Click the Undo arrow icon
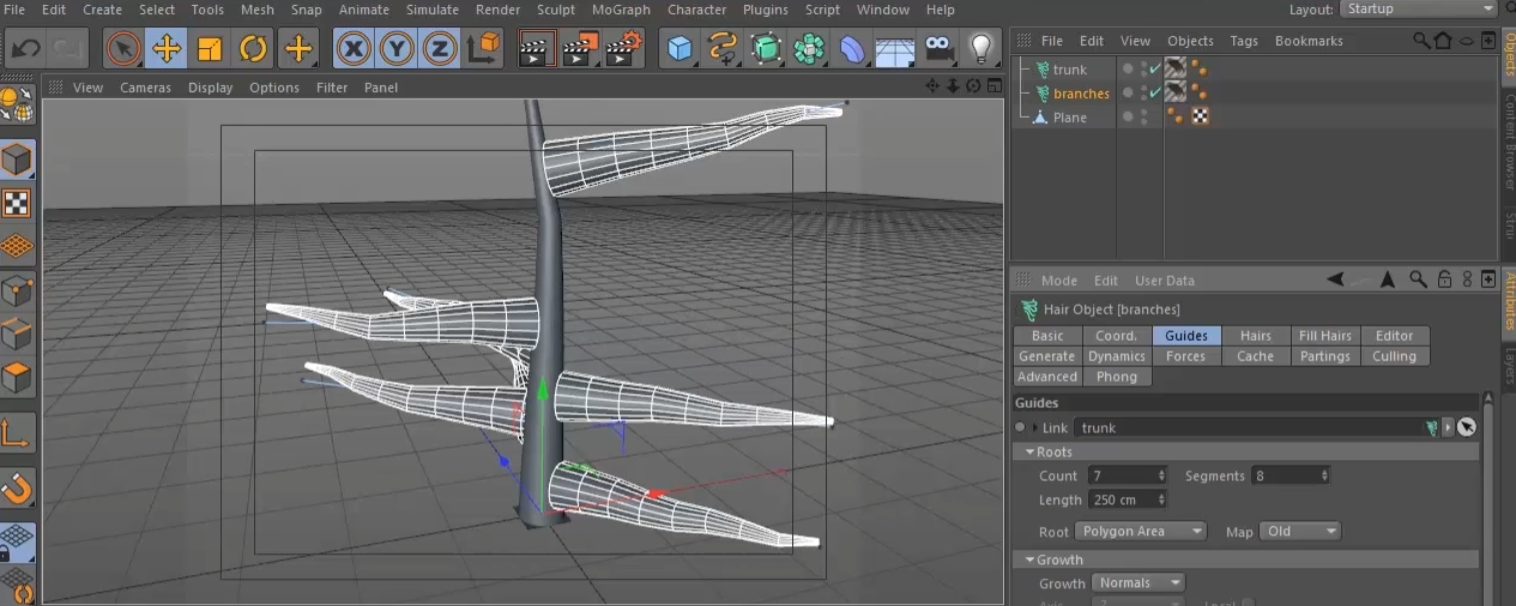 (26, 48)
